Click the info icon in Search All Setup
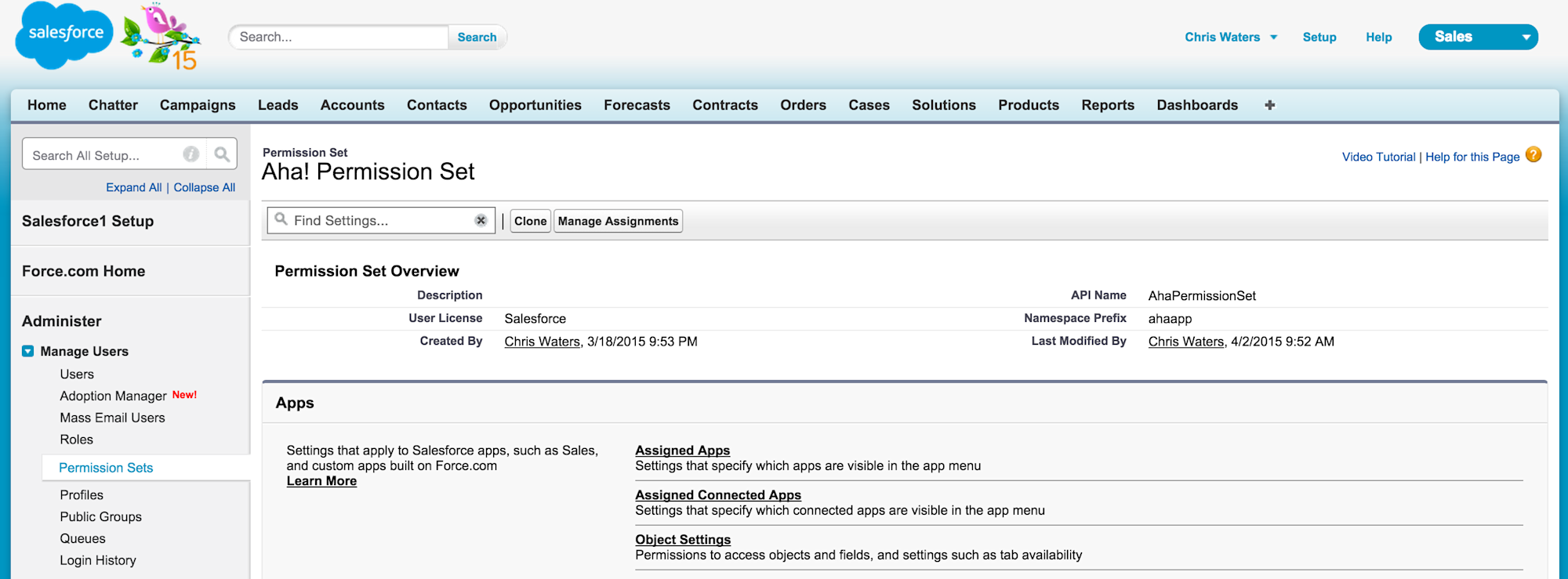1568x579 pixels. pos(191,154)
